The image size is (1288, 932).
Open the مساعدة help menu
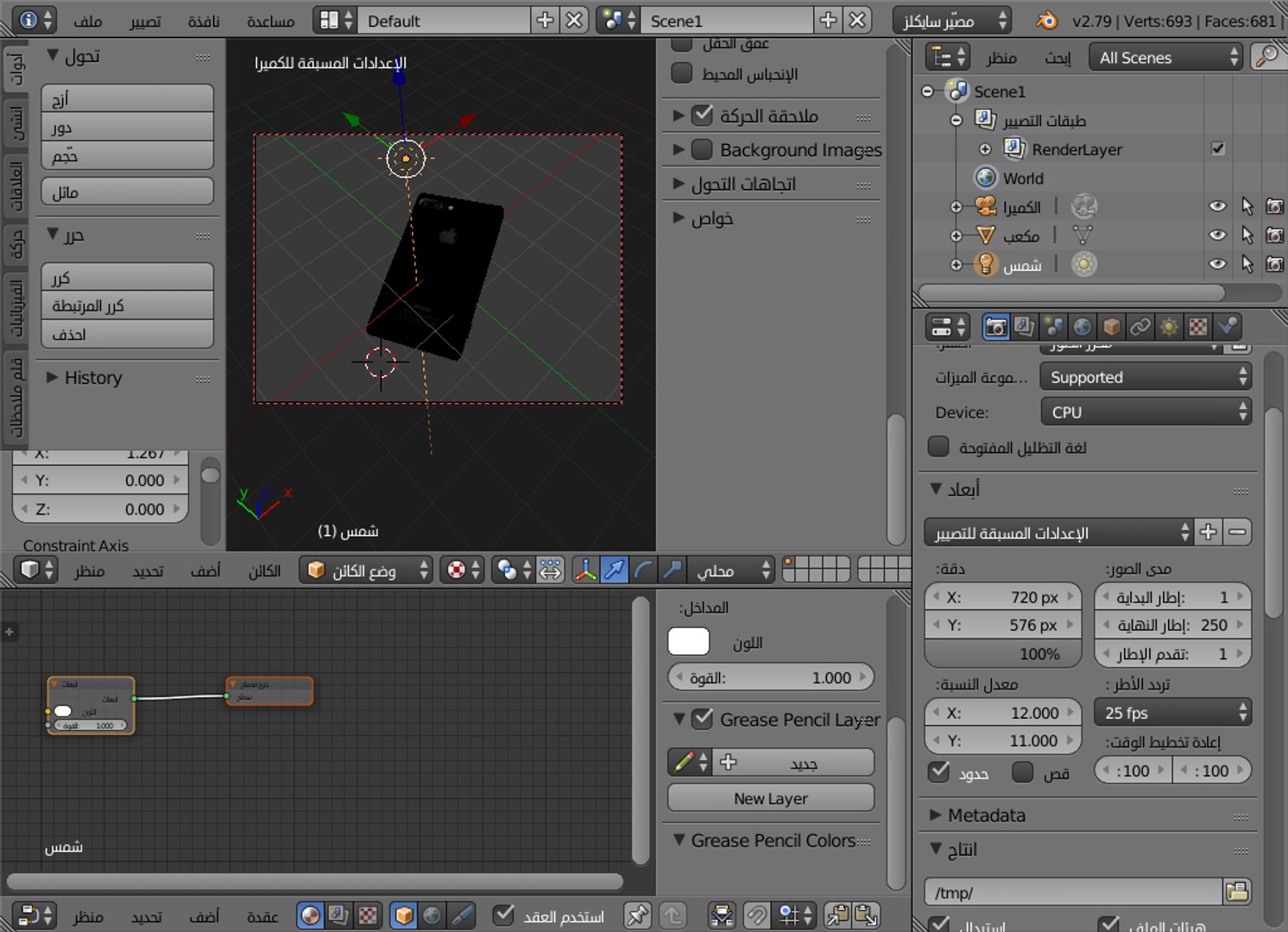point(270,21)
